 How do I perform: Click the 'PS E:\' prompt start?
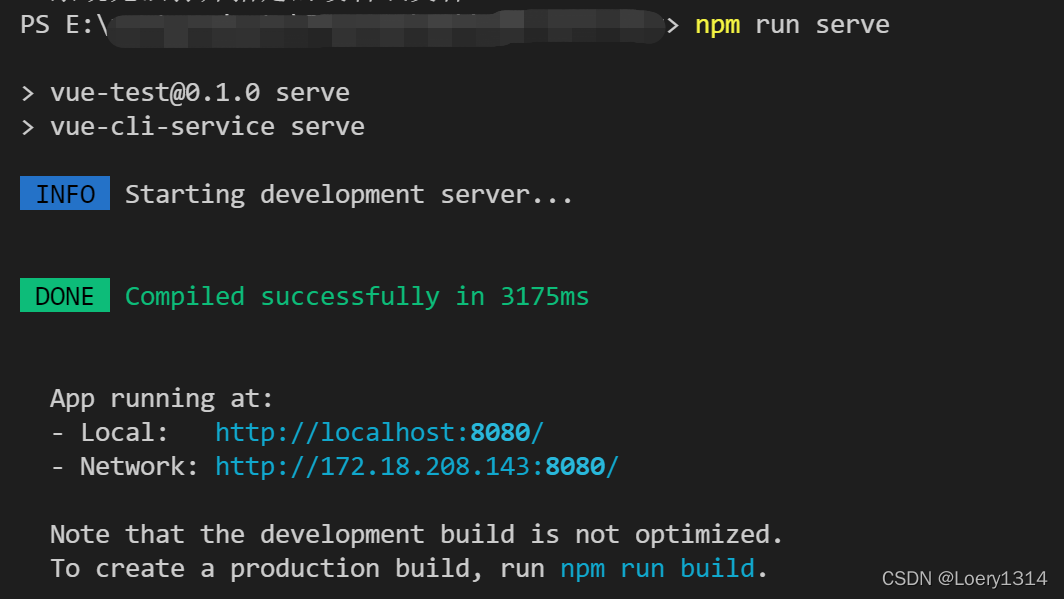64,25
